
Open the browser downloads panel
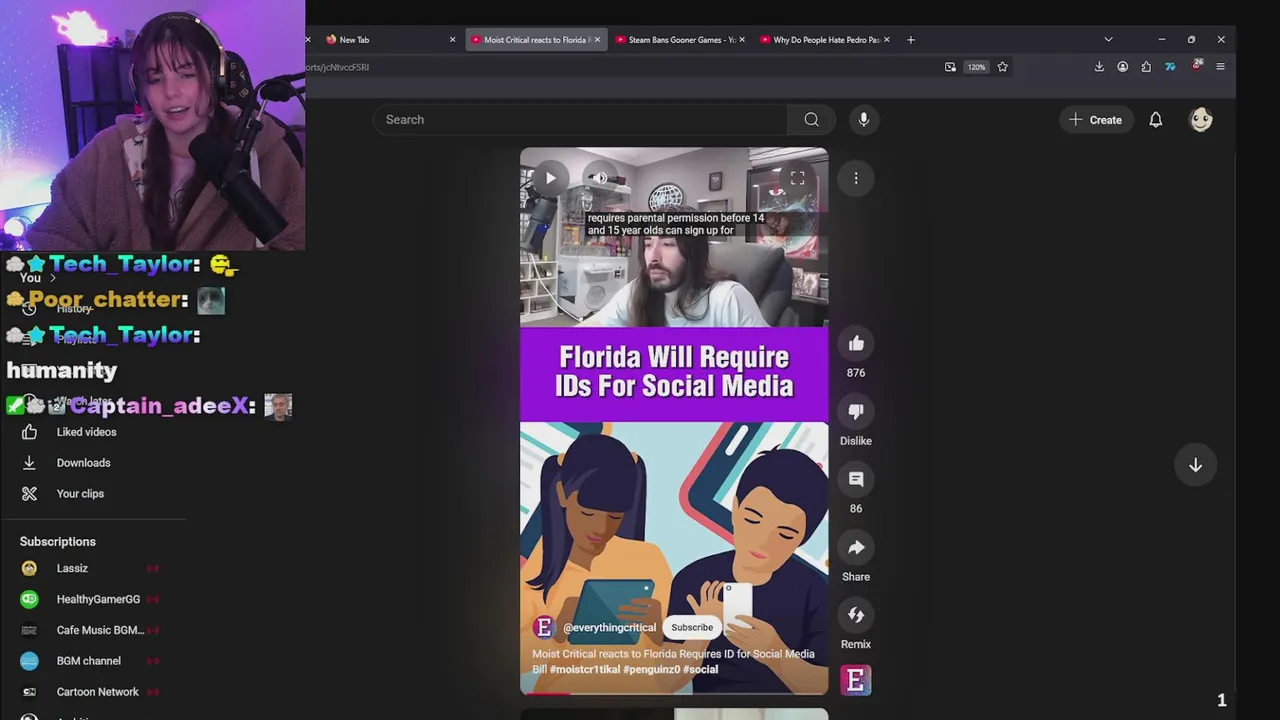coord(1099,67)
